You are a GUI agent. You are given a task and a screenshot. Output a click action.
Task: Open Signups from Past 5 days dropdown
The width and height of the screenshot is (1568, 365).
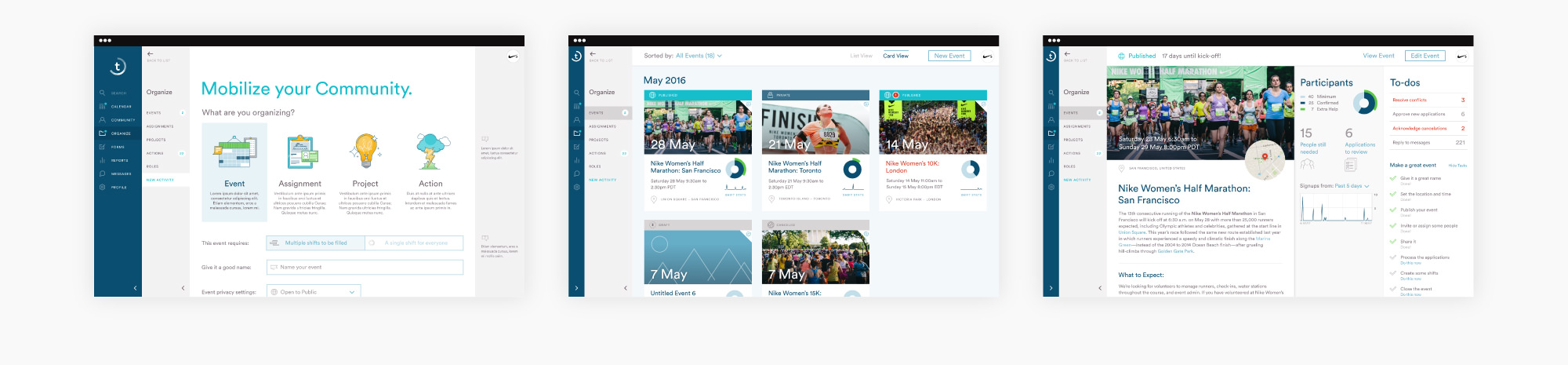[x=1352, y=186]
